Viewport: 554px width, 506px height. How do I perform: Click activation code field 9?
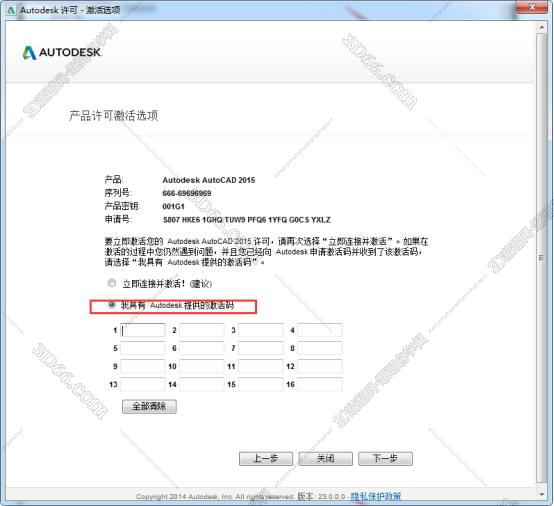143,366
